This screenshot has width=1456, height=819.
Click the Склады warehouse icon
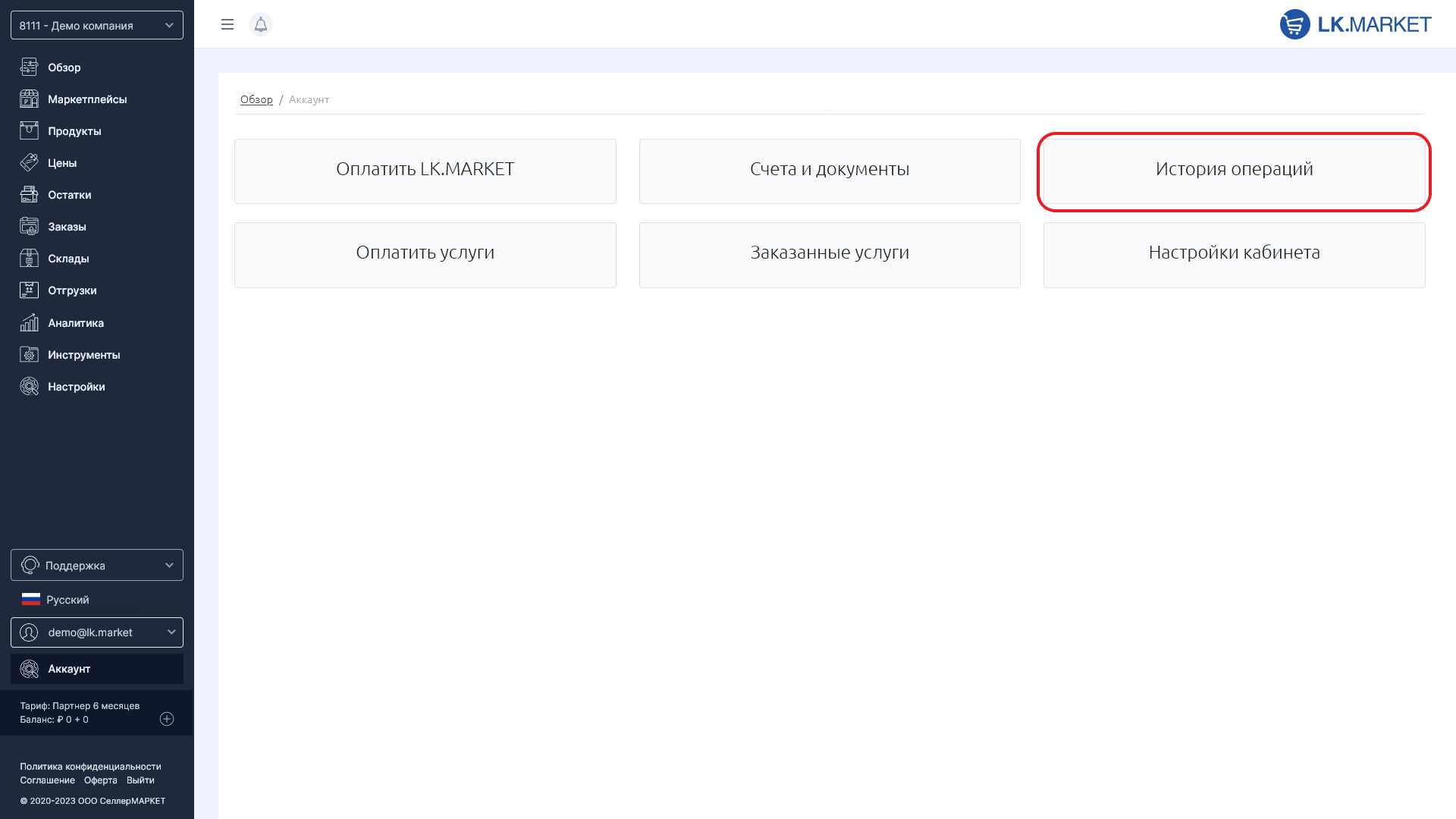tap(29, 258)
